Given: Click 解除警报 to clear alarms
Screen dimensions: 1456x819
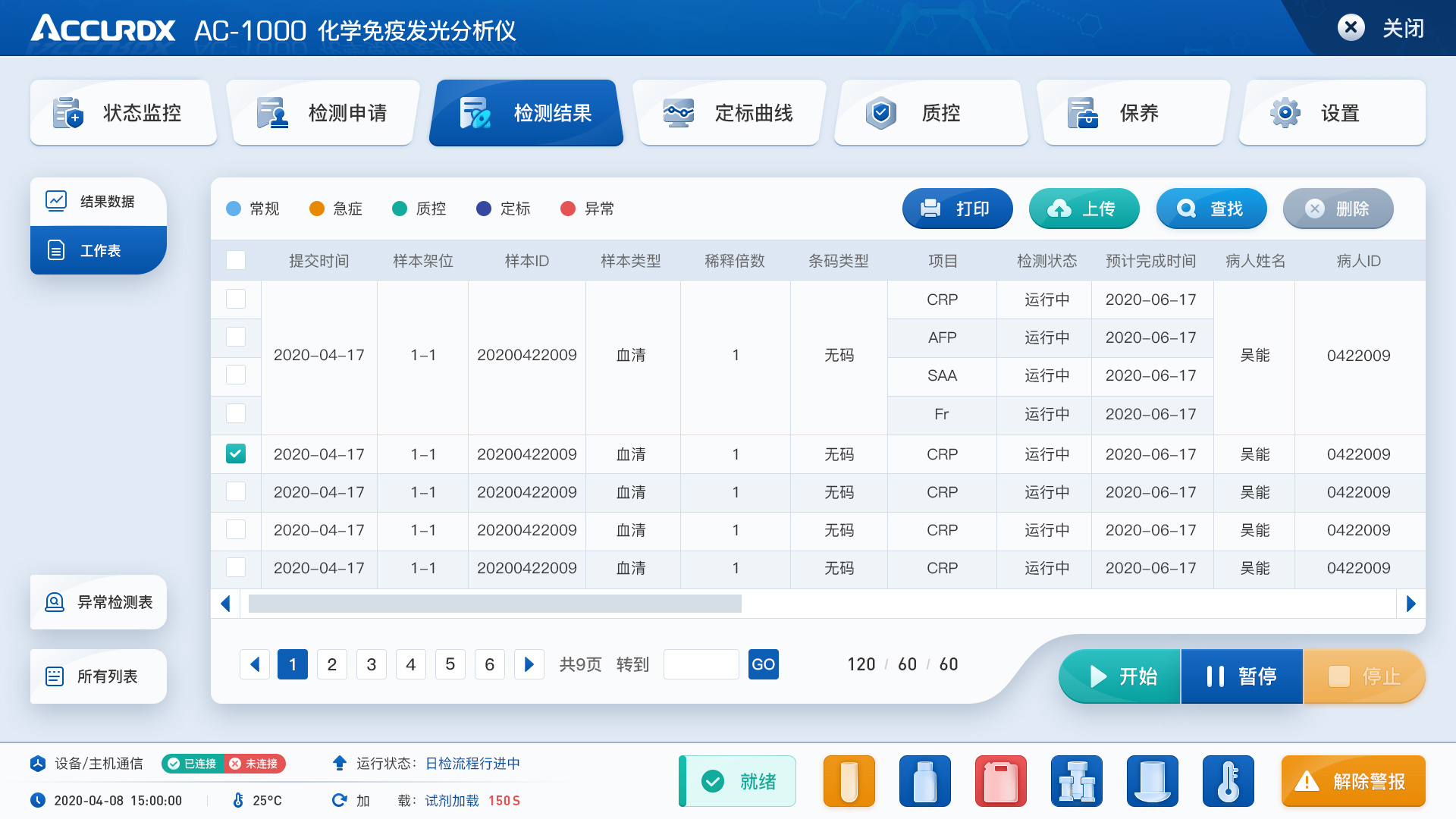Looking at the screenshot, I should pos(1354,780).
